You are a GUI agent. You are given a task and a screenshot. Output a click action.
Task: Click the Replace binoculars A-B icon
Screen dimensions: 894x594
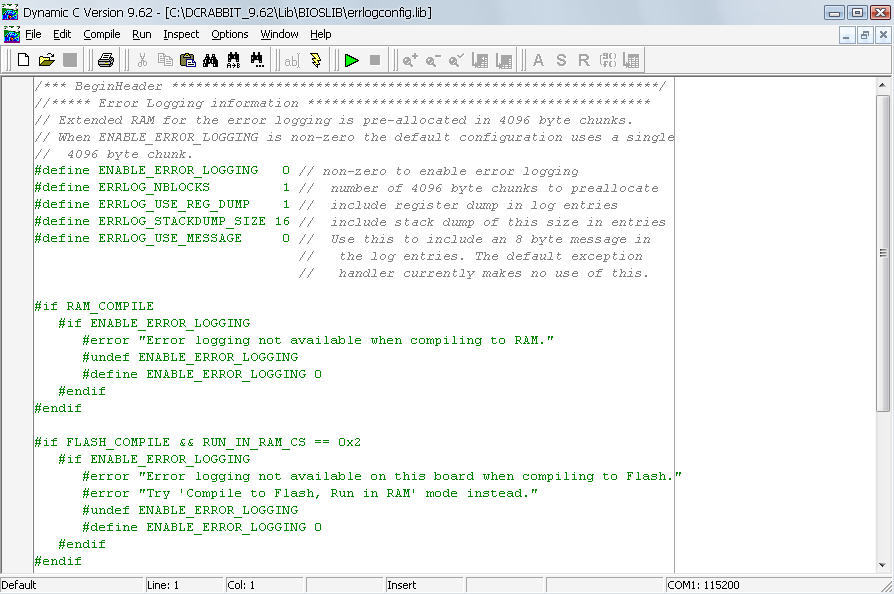pyautogui.click(x=234, y=60)
